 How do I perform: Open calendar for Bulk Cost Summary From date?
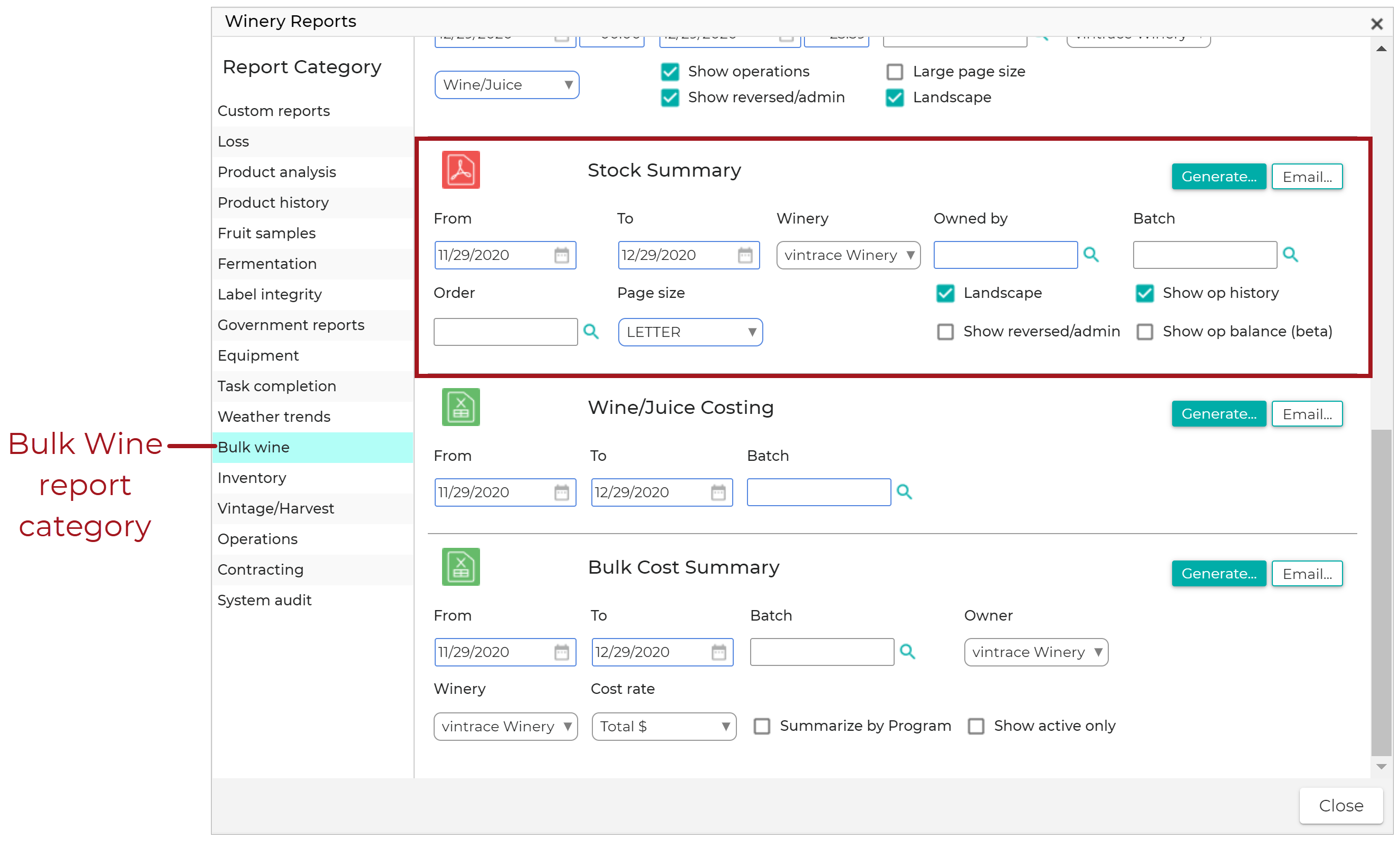click(561, 652)
